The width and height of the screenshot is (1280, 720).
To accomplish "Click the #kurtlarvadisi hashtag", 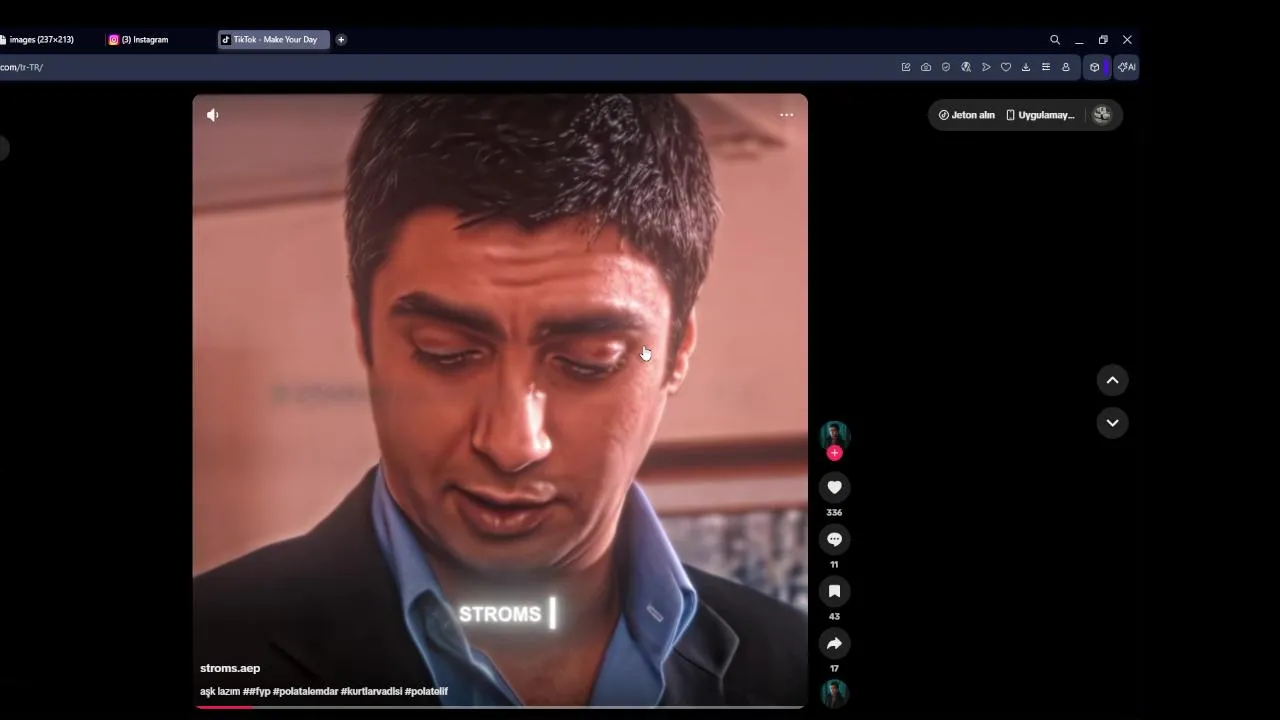I will [x=371, y=691].
